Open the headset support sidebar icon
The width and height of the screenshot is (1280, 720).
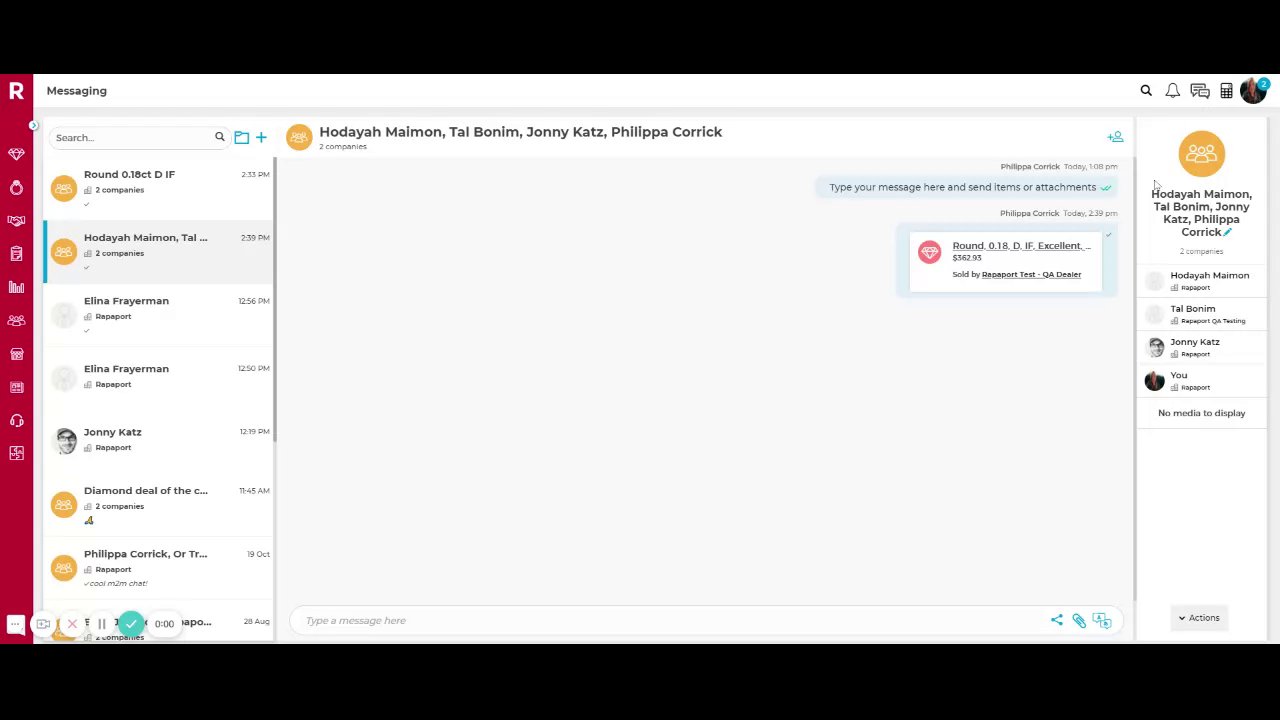point(16,421)
